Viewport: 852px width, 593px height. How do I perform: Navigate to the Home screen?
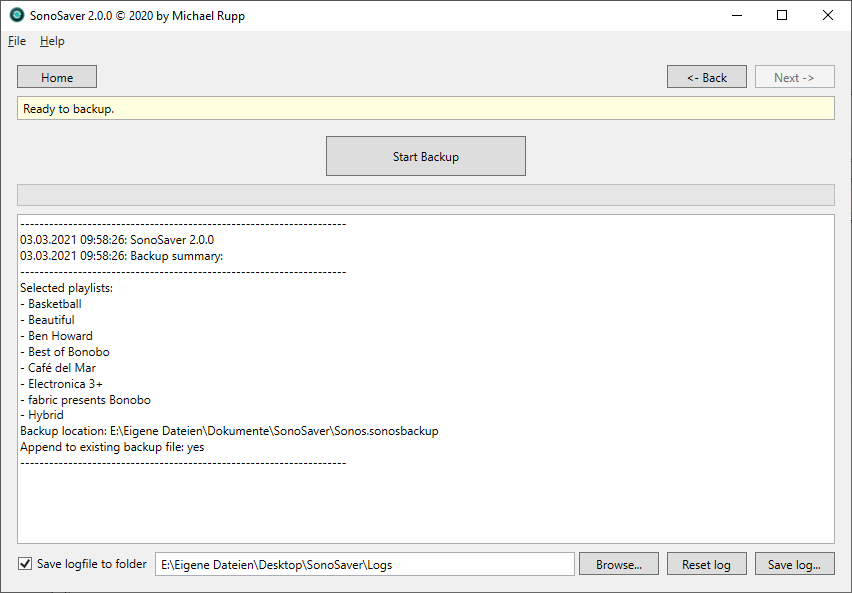56,76
